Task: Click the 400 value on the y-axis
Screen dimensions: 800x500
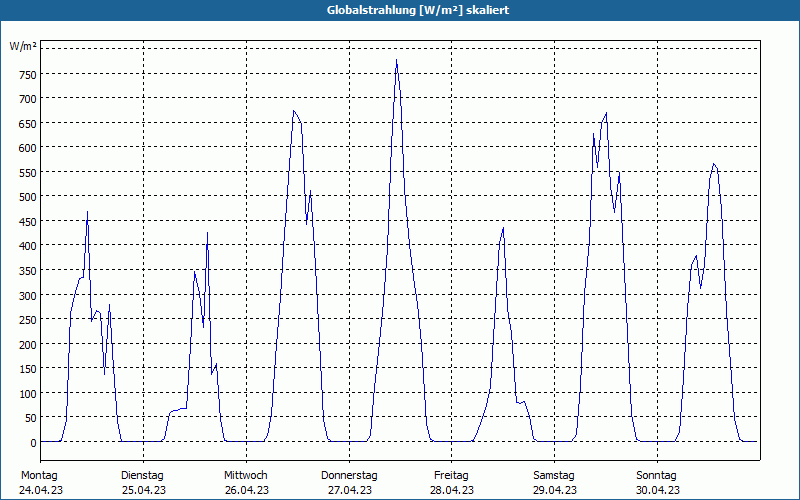Action: 28,246
